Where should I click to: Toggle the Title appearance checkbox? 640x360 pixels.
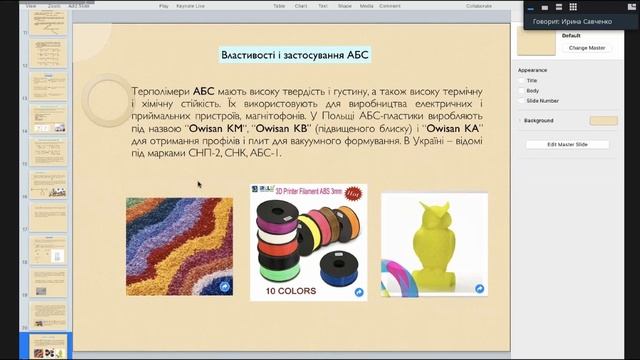pos(521,81)
